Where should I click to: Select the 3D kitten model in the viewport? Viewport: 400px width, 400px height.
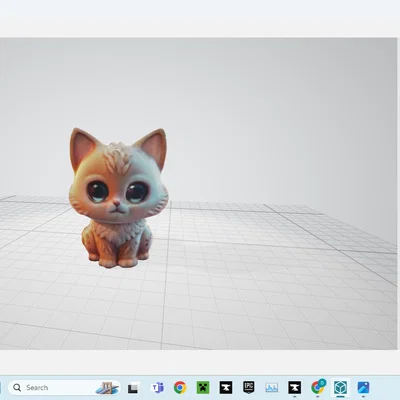118,198
